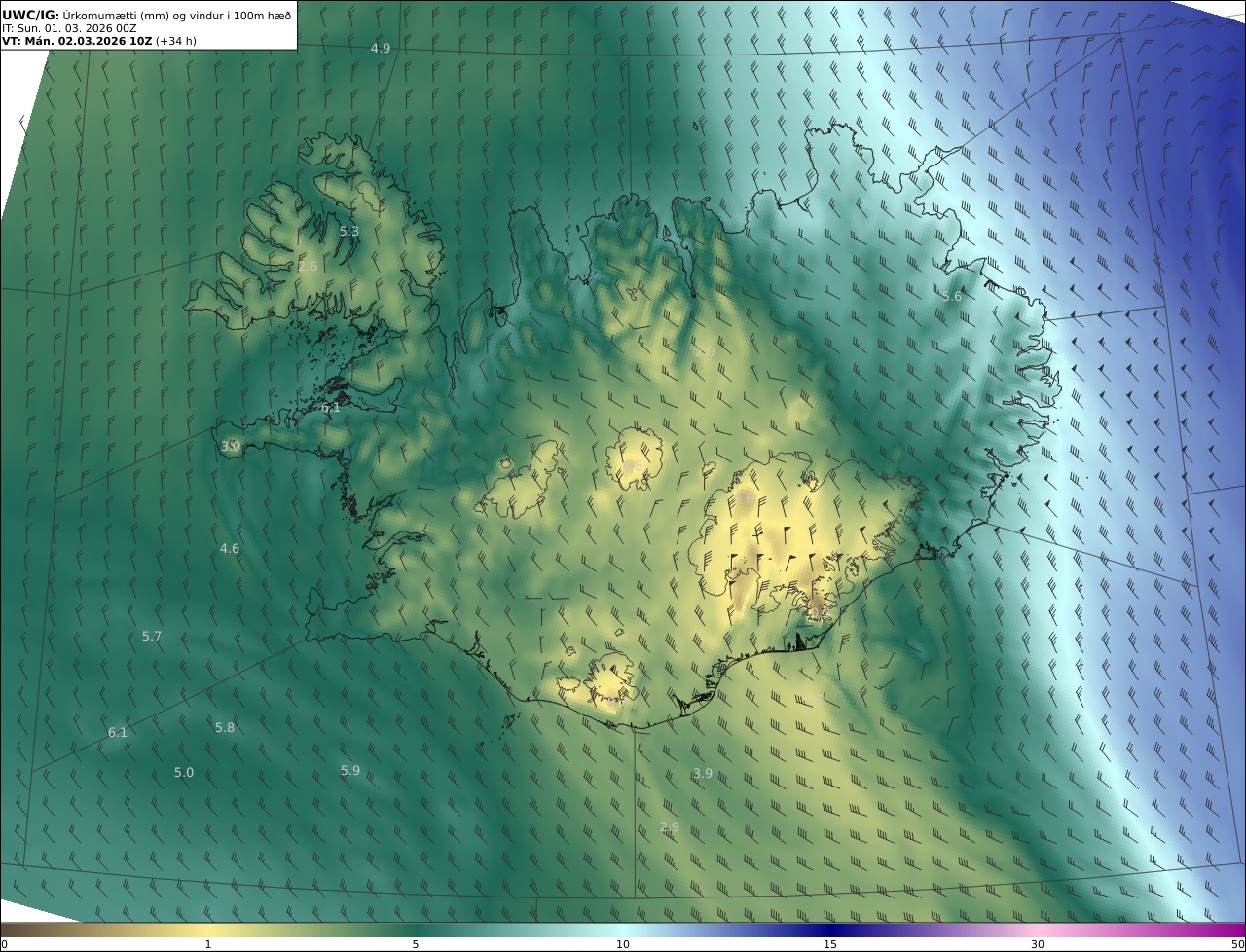Click the UWC/IG title line in the header
Image resolution: width=1246 pixels, height=952 pixels.
click(147, 16)
